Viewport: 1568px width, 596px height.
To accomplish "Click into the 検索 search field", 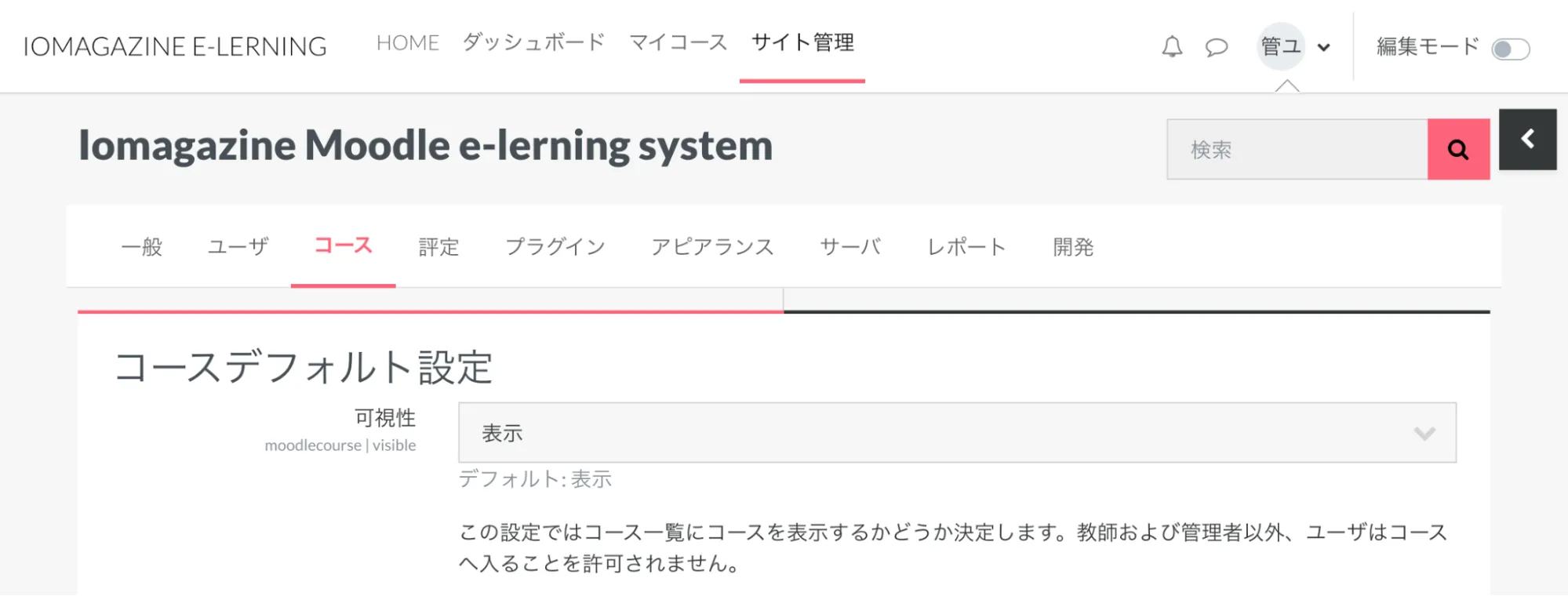I will pos(1297,149).
